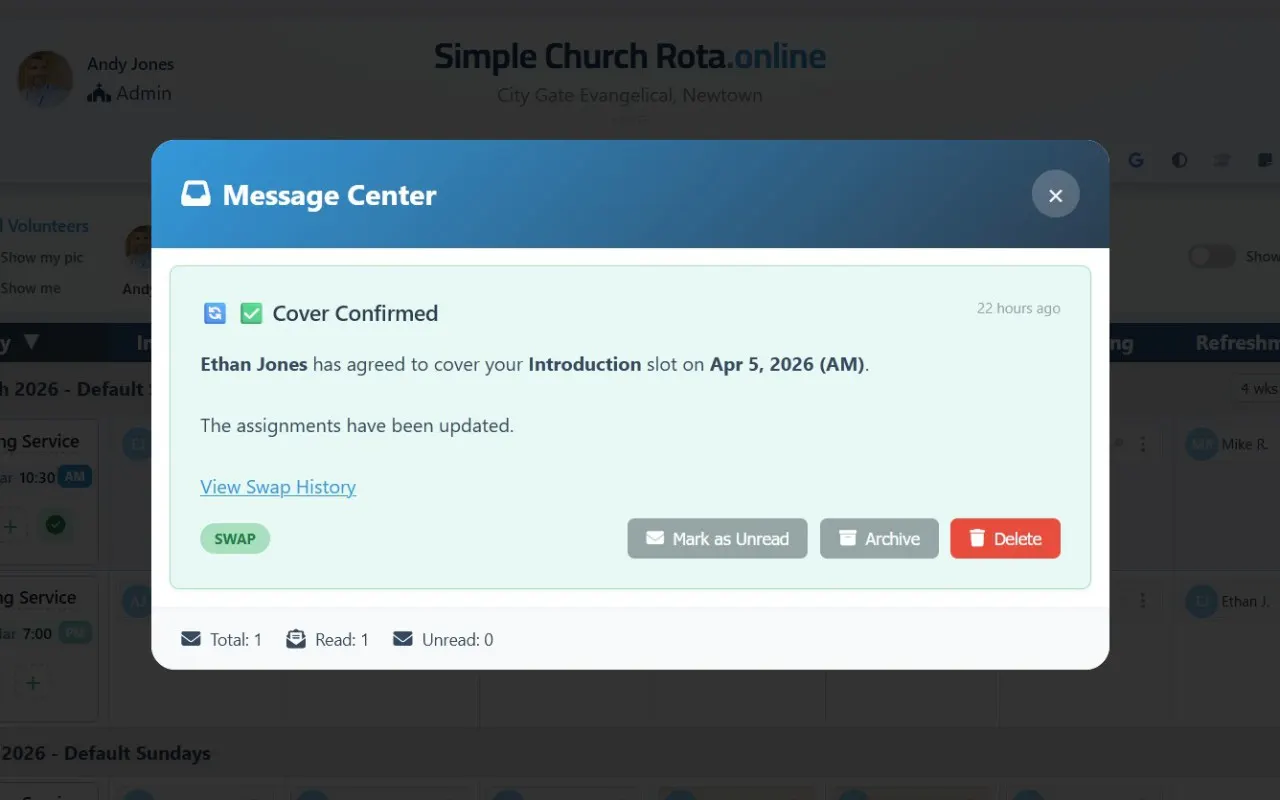Click Andy Jones profile avatar at the top
This screenshot has width=1280, height=800.
tap(45, 79)
